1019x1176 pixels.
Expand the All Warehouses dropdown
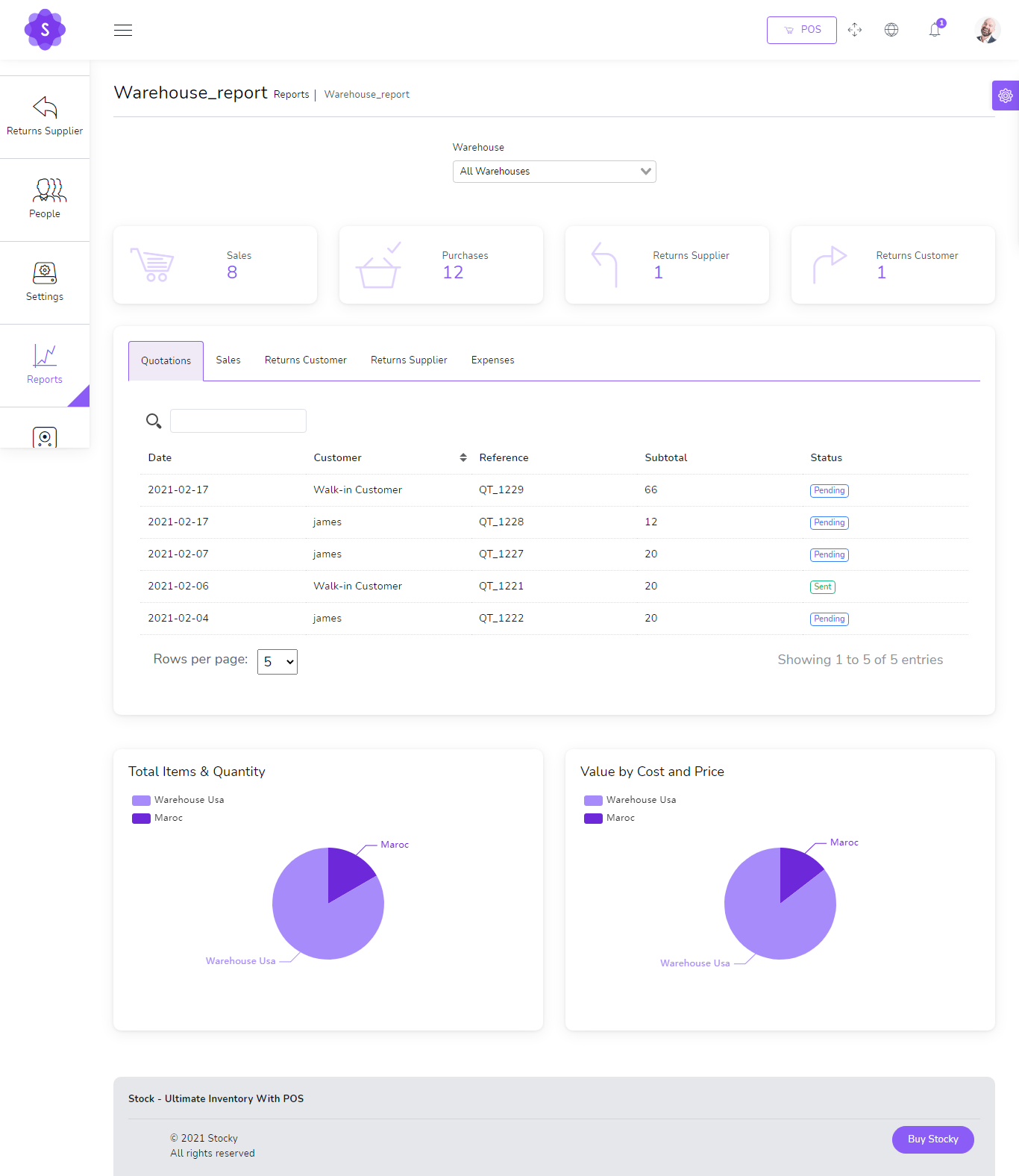coord(554,172)
